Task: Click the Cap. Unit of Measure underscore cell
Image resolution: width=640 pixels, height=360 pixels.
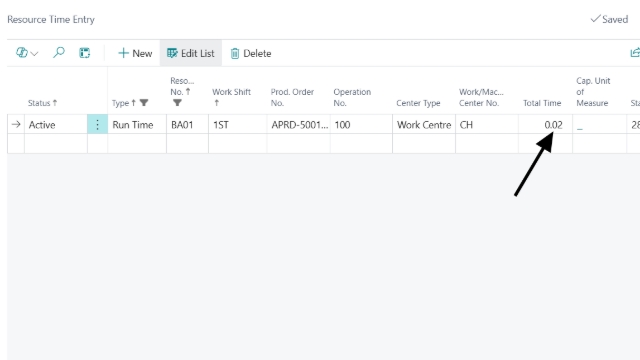Action: click(600, 124)
